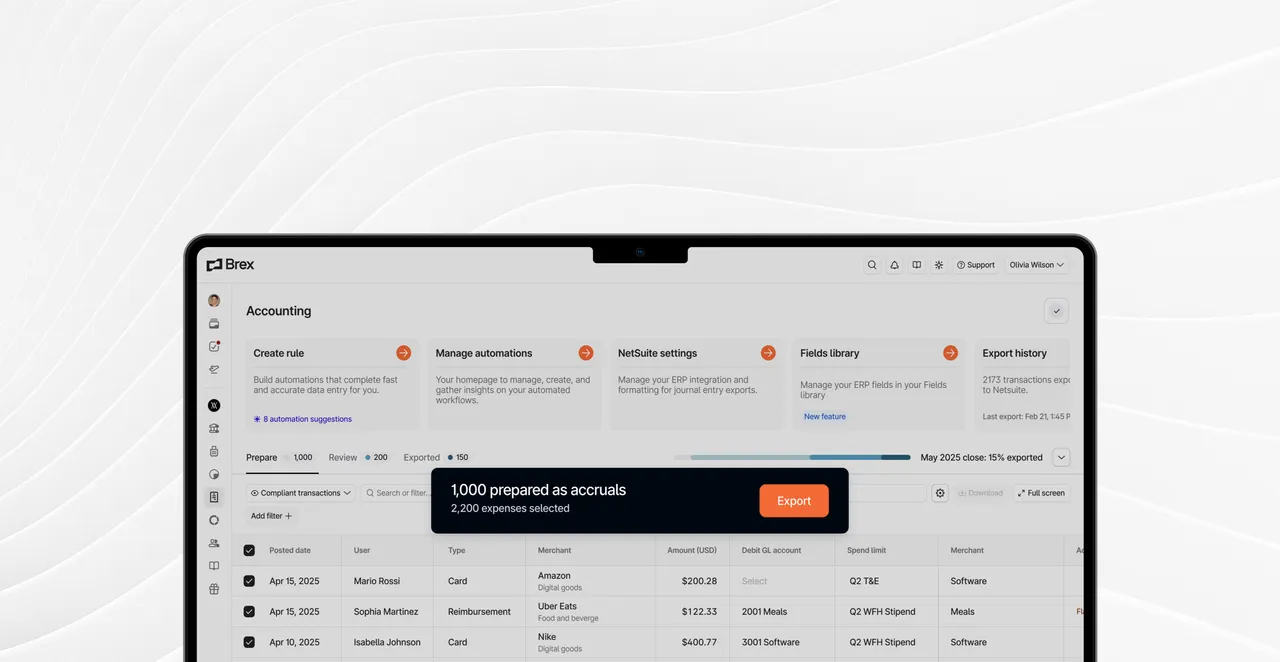Switch to the Prepare tab
Viewport: 1280px width, 662px height.
[280, 458]
